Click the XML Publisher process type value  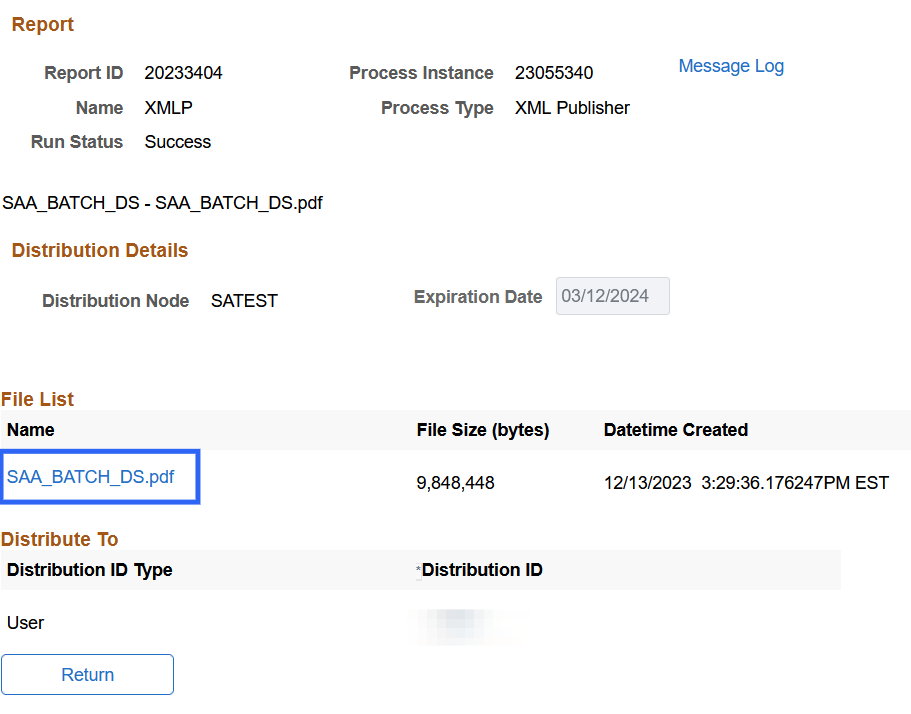pos(572,108)
